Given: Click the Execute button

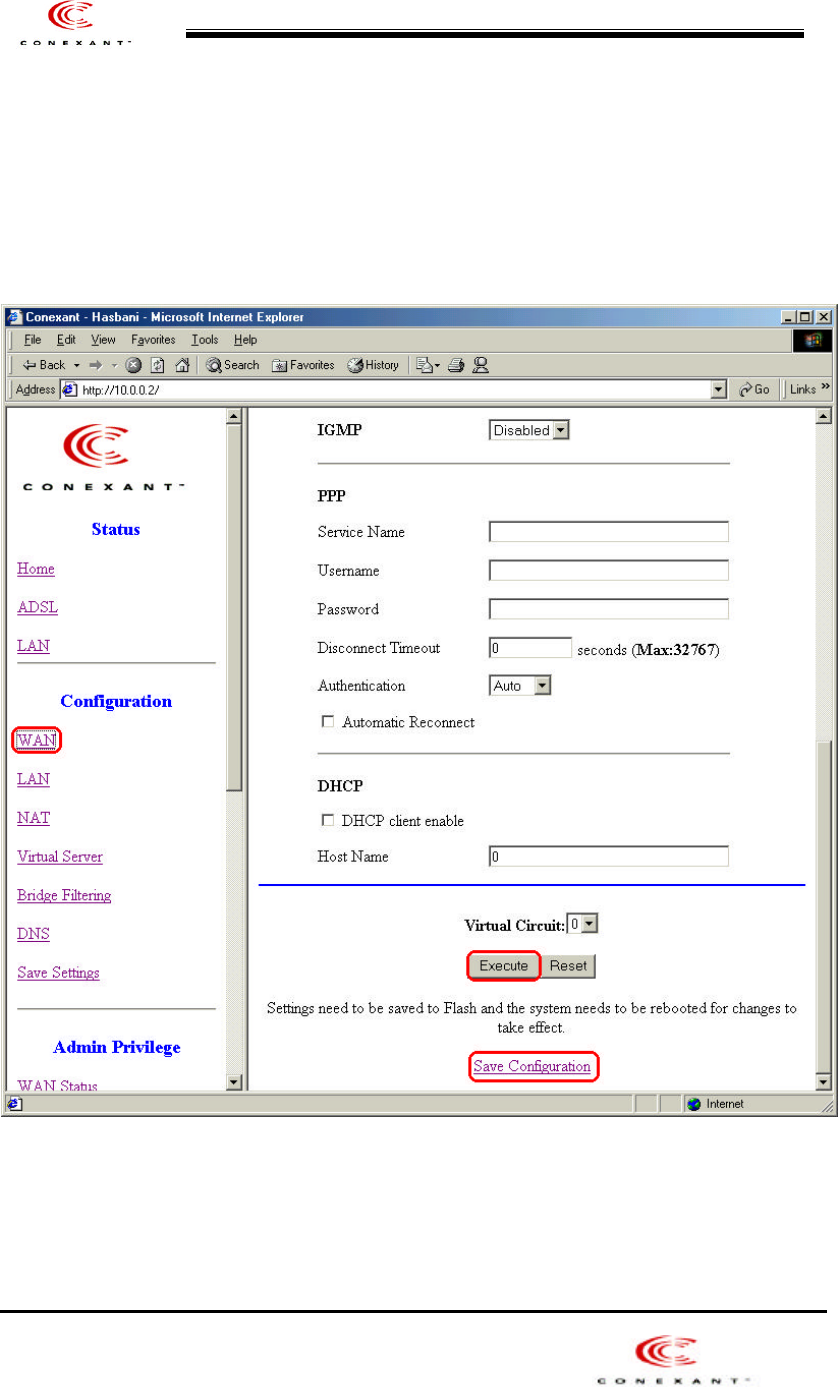Looking at the screenshot, I should click(504, 966).
